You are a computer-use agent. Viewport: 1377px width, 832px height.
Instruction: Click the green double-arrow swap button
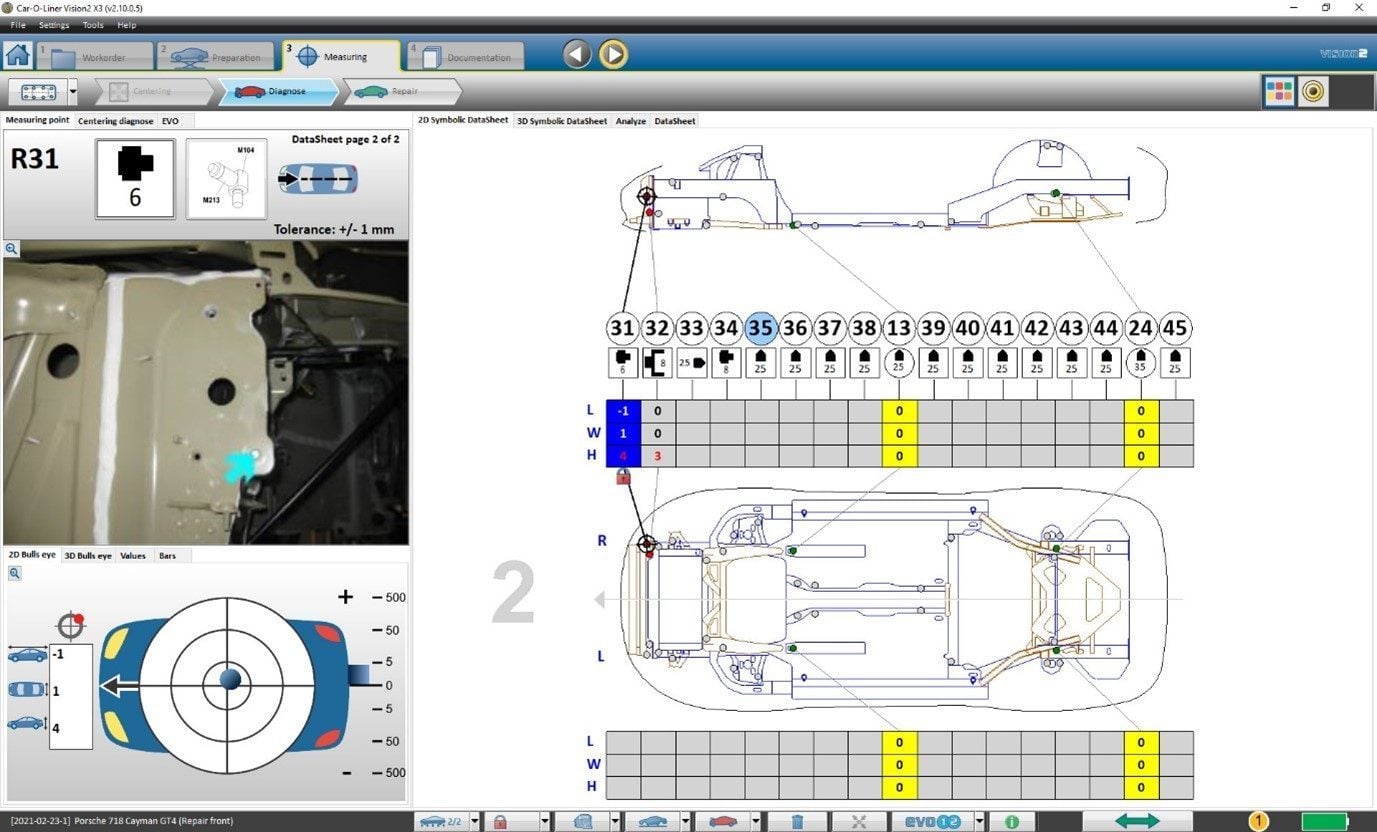point(1137,821)
